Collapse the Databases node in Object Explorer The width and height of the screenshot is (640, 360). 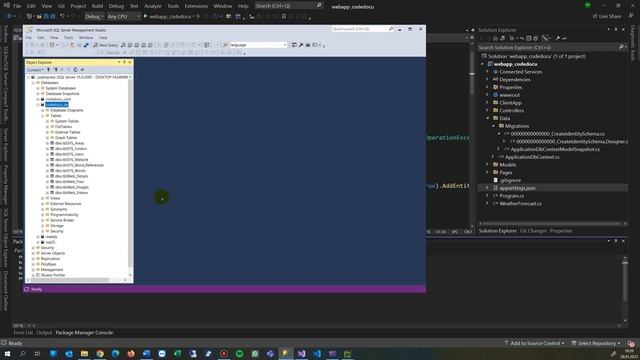(x=33, y=82)
